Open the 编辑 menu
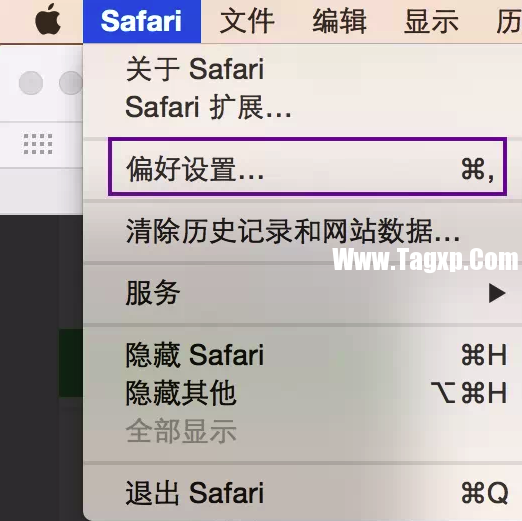 pos(339,21)
